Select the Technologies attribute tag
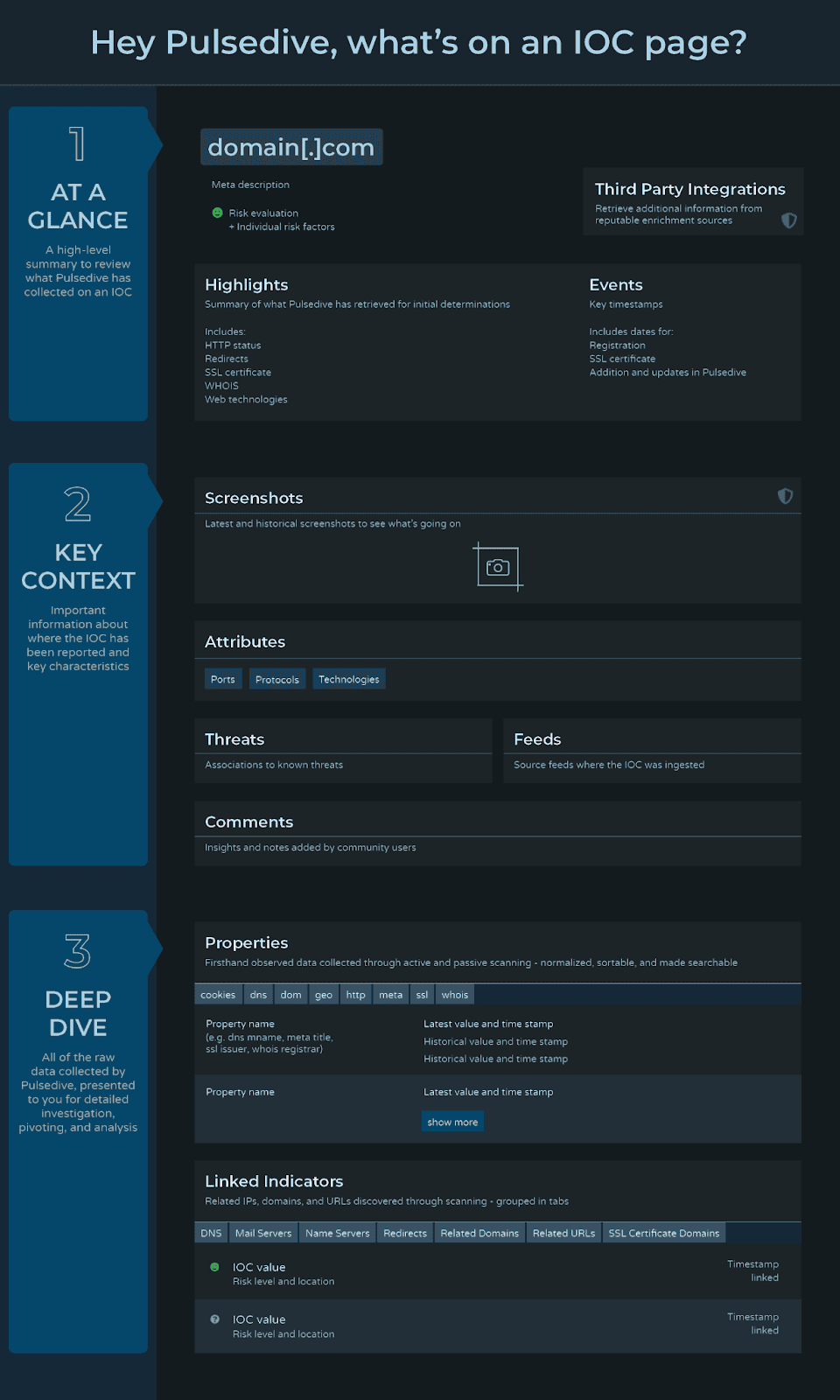This screenshot has width=840, height=1400. click(349, 679)
